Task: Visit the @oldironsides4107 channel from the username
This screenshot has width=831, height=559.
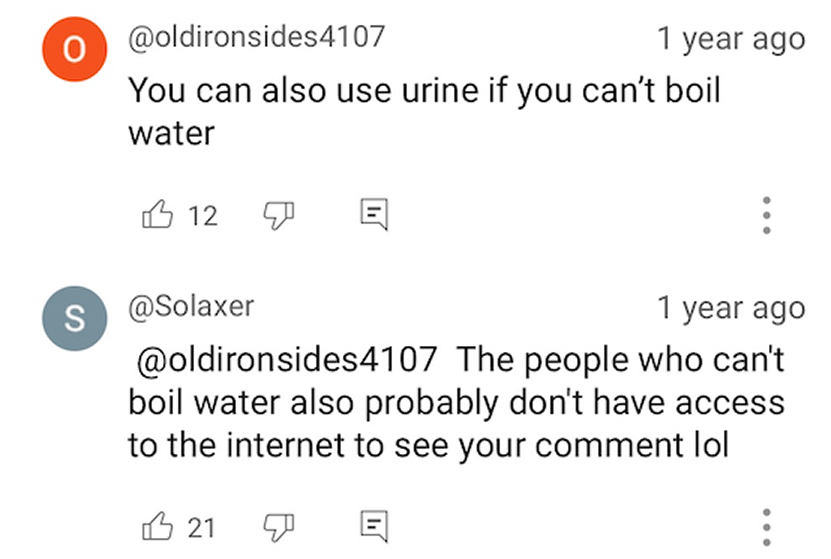Action: (256, 38)
